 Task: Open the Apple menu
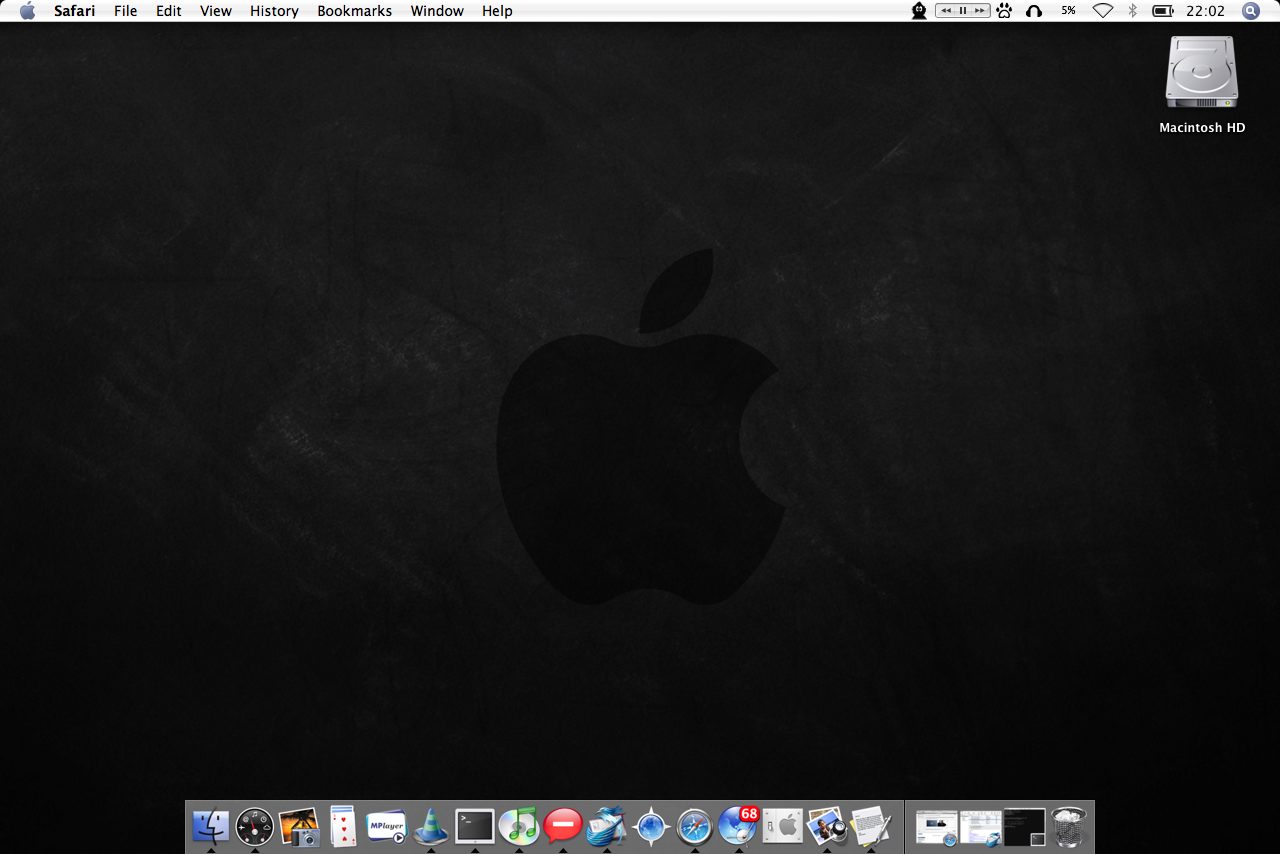[x=27, y=11]
